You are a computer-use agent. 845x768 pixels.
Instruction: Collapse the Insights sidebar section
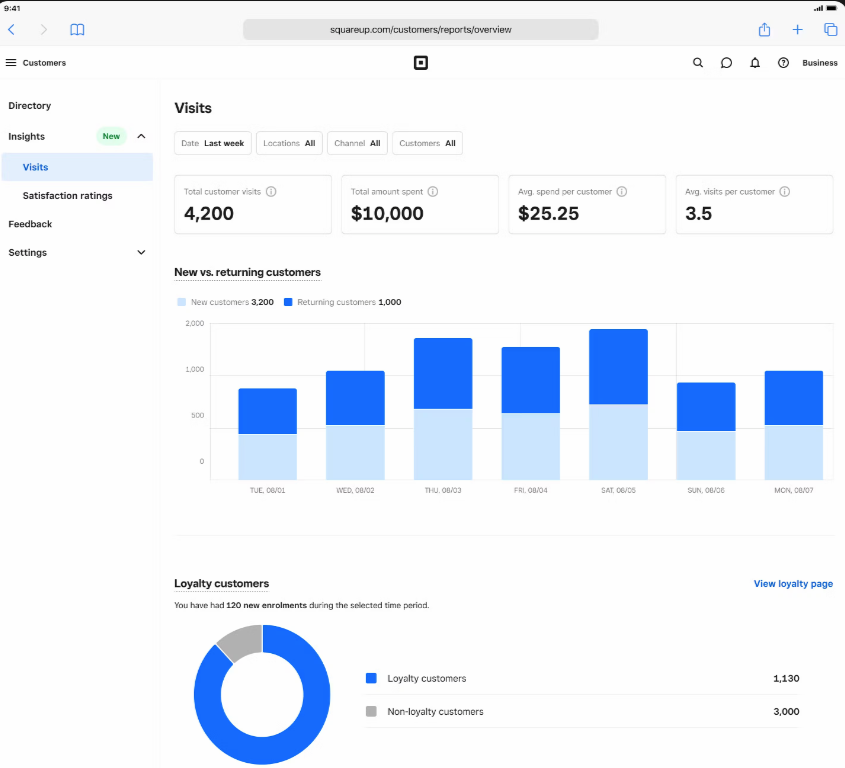(141, 136)
